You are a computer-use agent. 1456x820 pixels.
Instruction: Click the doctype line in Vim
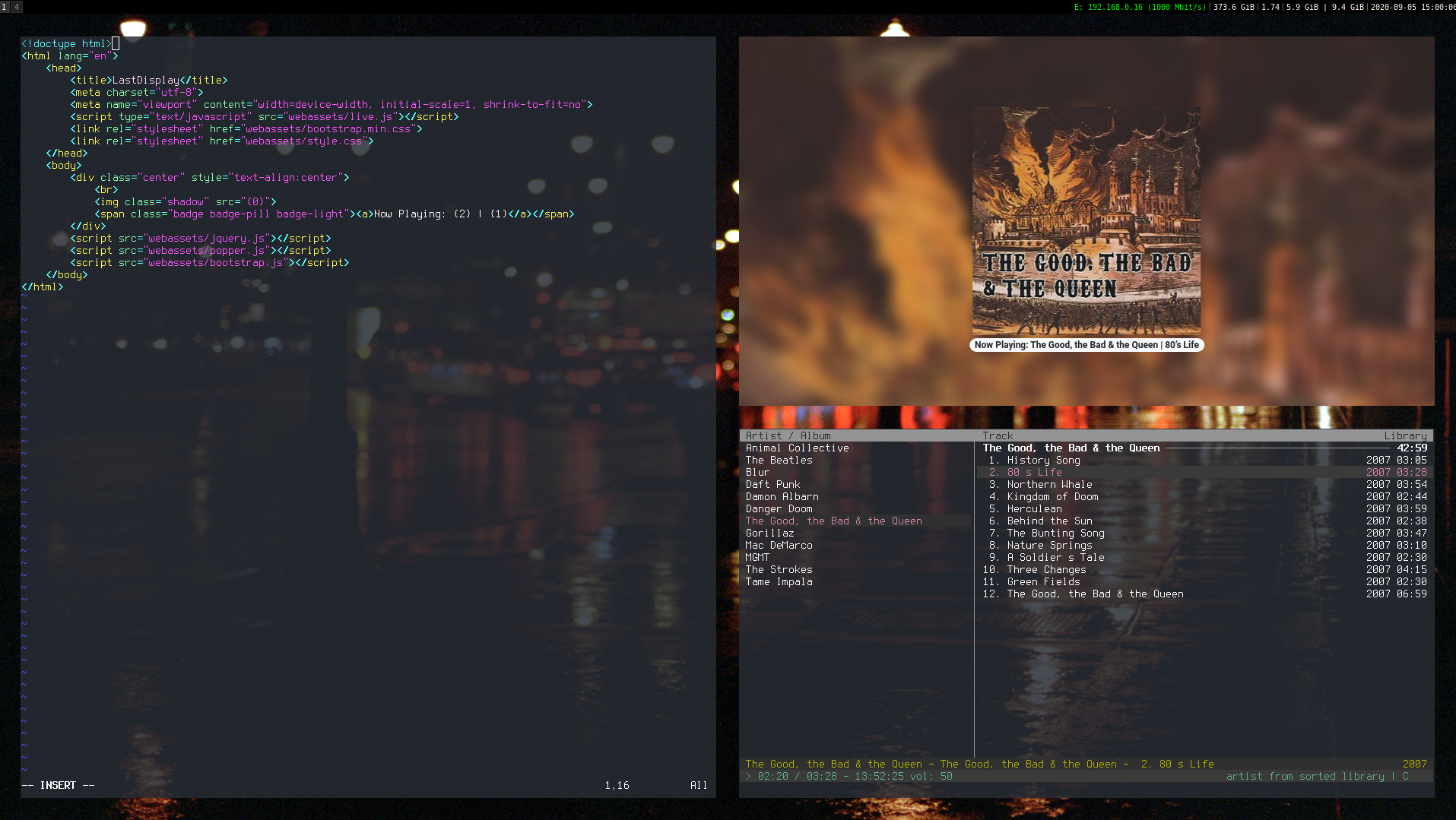[67, 44]
